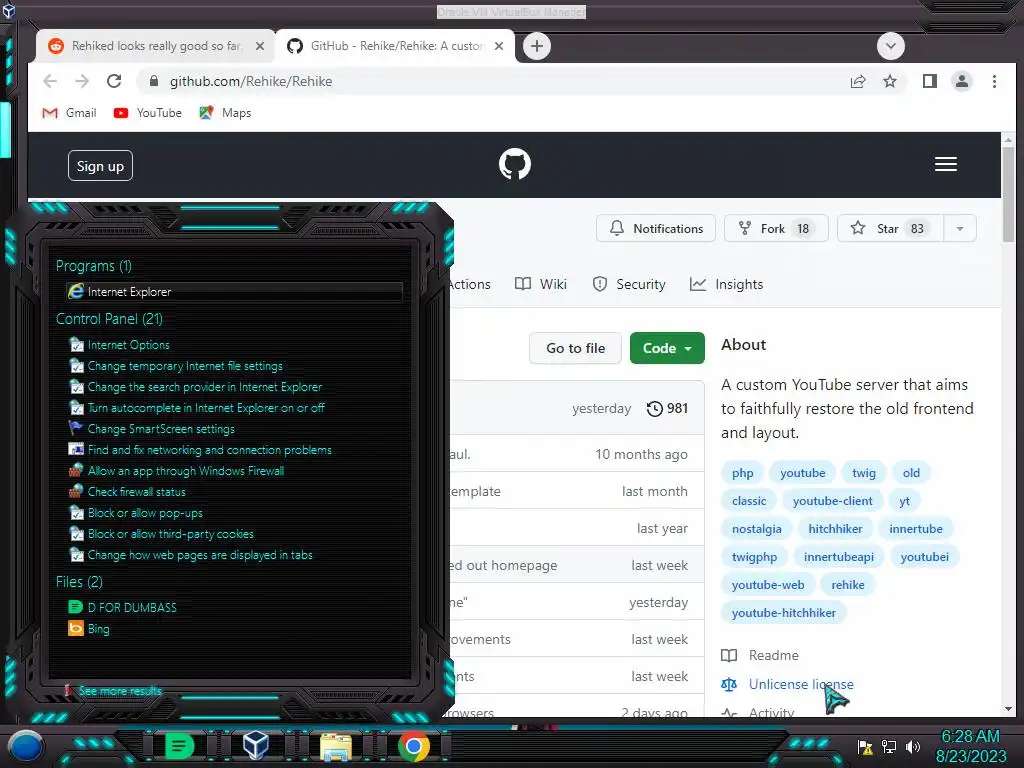This screenshot has width=1024, height=768.
Task: Open Google Chrome taskbar icon
Action: [413, 746]
